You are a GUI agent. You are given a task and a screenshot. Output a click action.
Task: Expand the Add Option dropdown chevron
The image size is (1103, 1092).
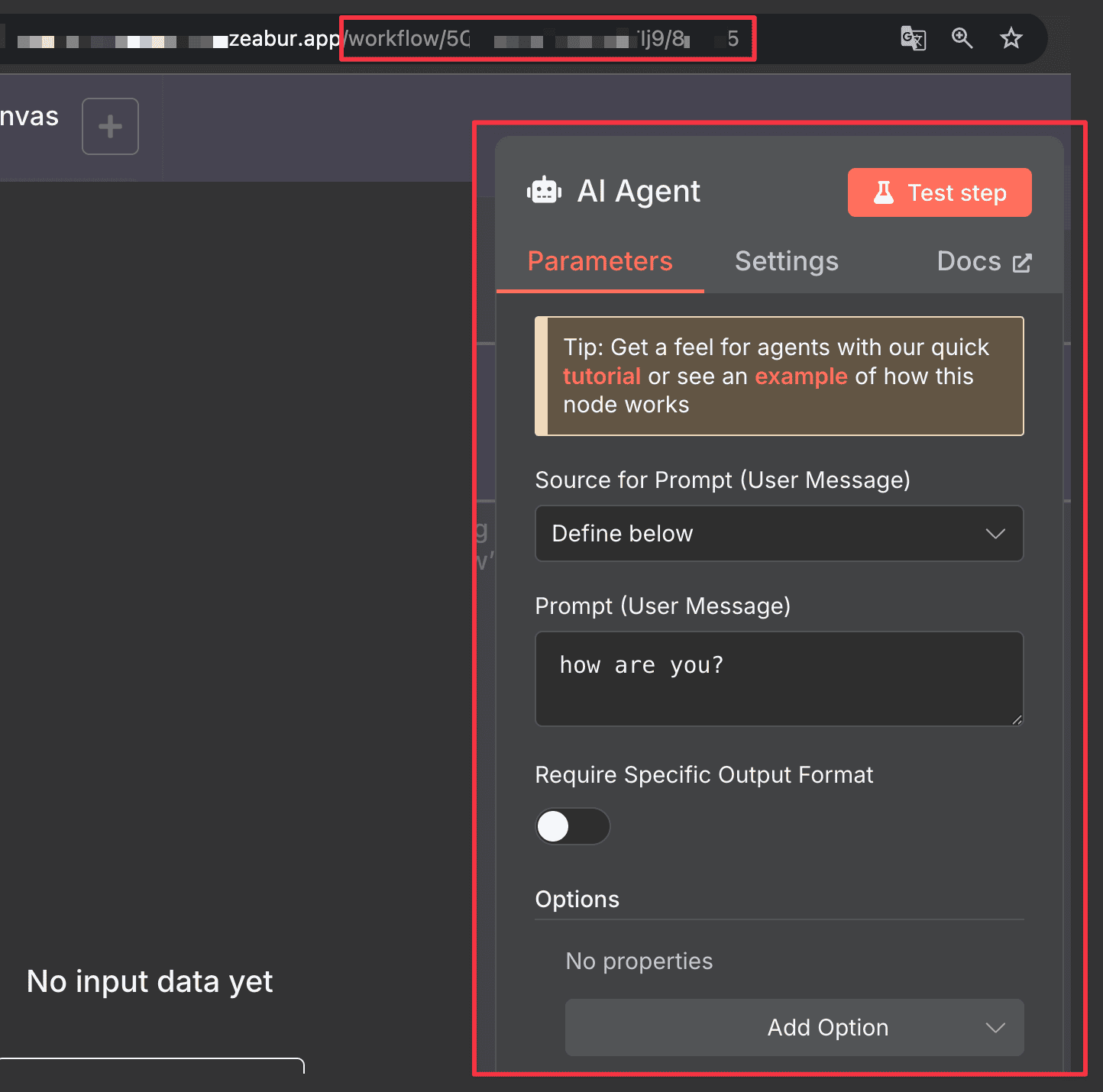click(995, 1028)
